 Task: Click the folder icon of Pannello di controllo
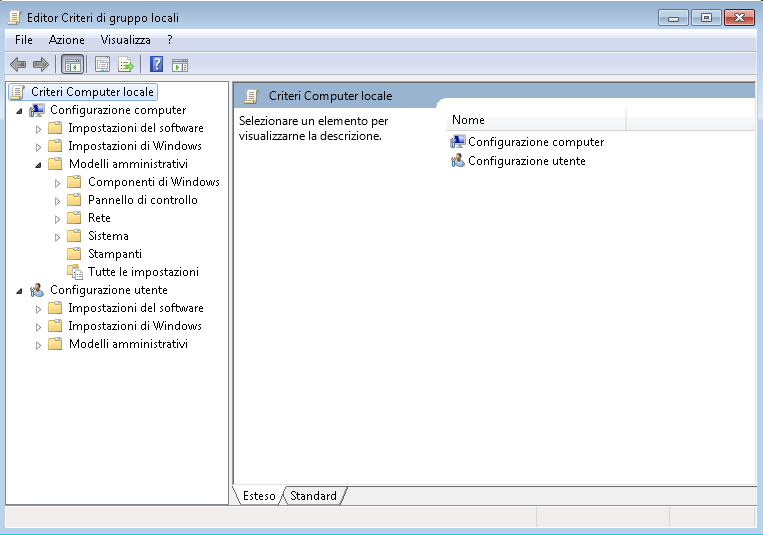click(x=74, y=200)
